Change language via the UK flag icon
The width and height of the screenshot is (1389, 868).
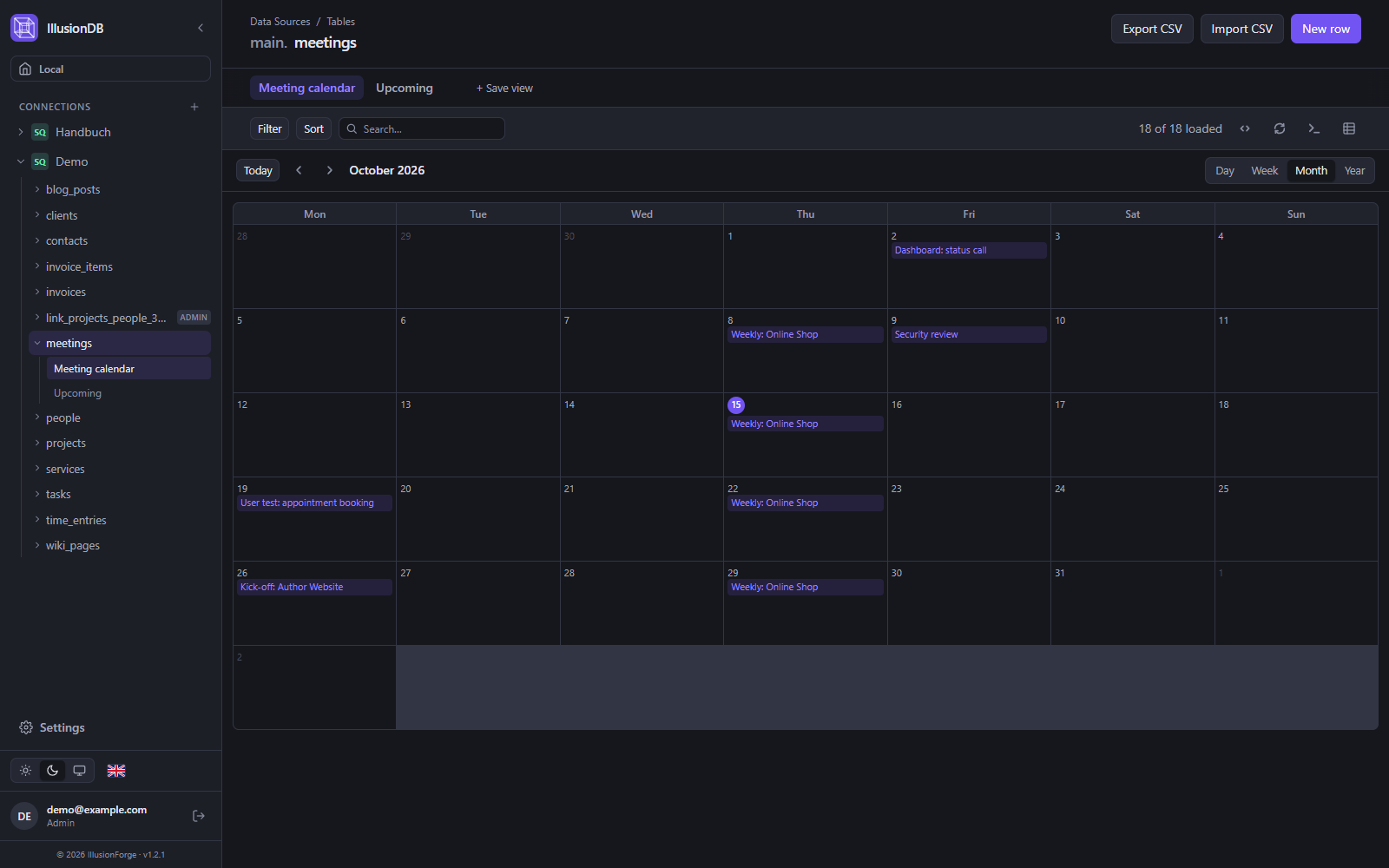click(x=116, y=771)
